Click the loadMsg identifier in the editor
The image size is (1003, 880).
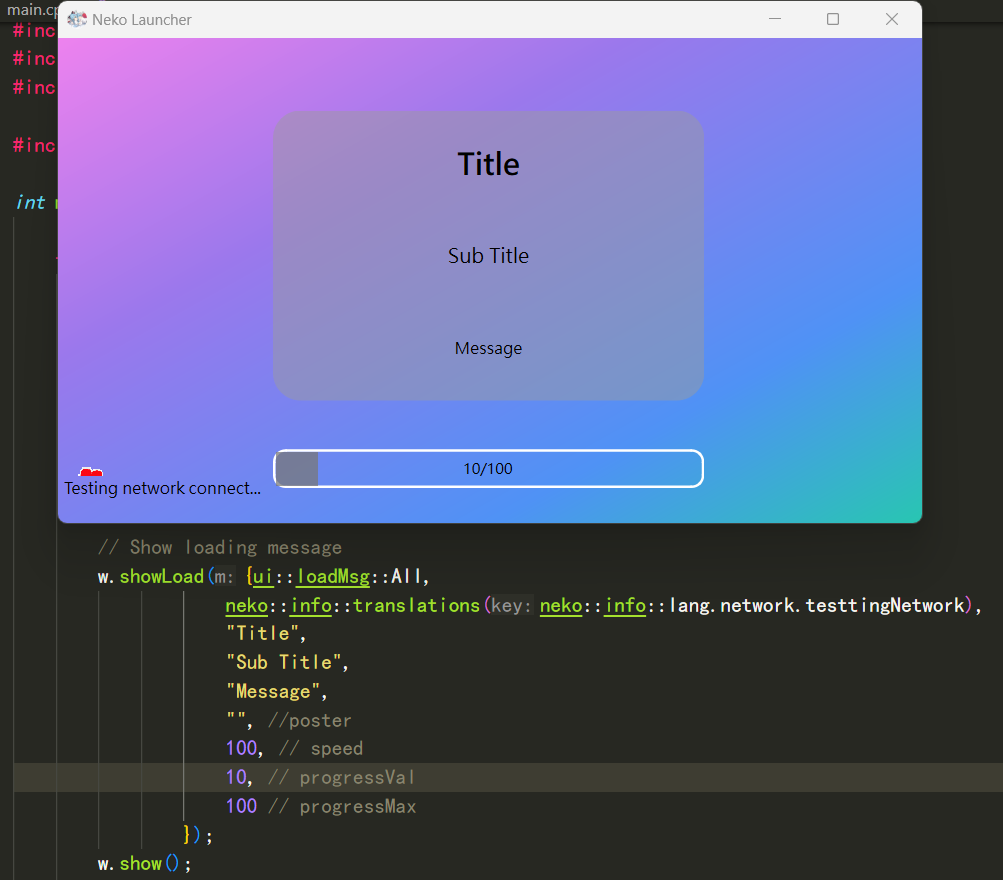click(x=333, y=576)
